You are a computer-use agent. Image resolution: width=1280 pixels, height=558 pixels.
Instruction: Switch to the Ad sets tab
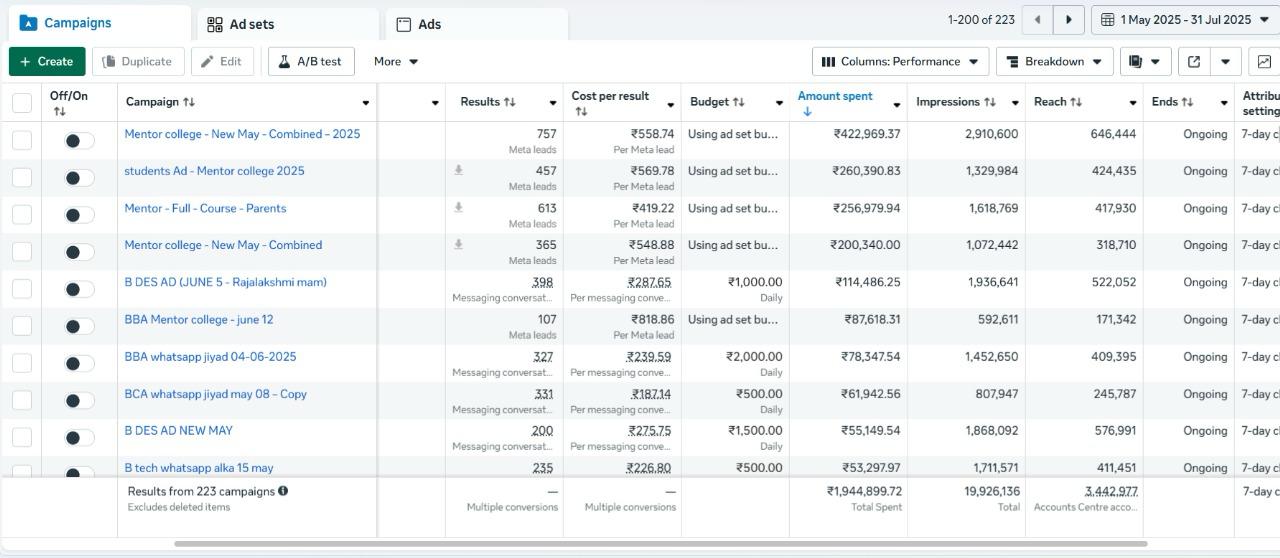point(287,24)
